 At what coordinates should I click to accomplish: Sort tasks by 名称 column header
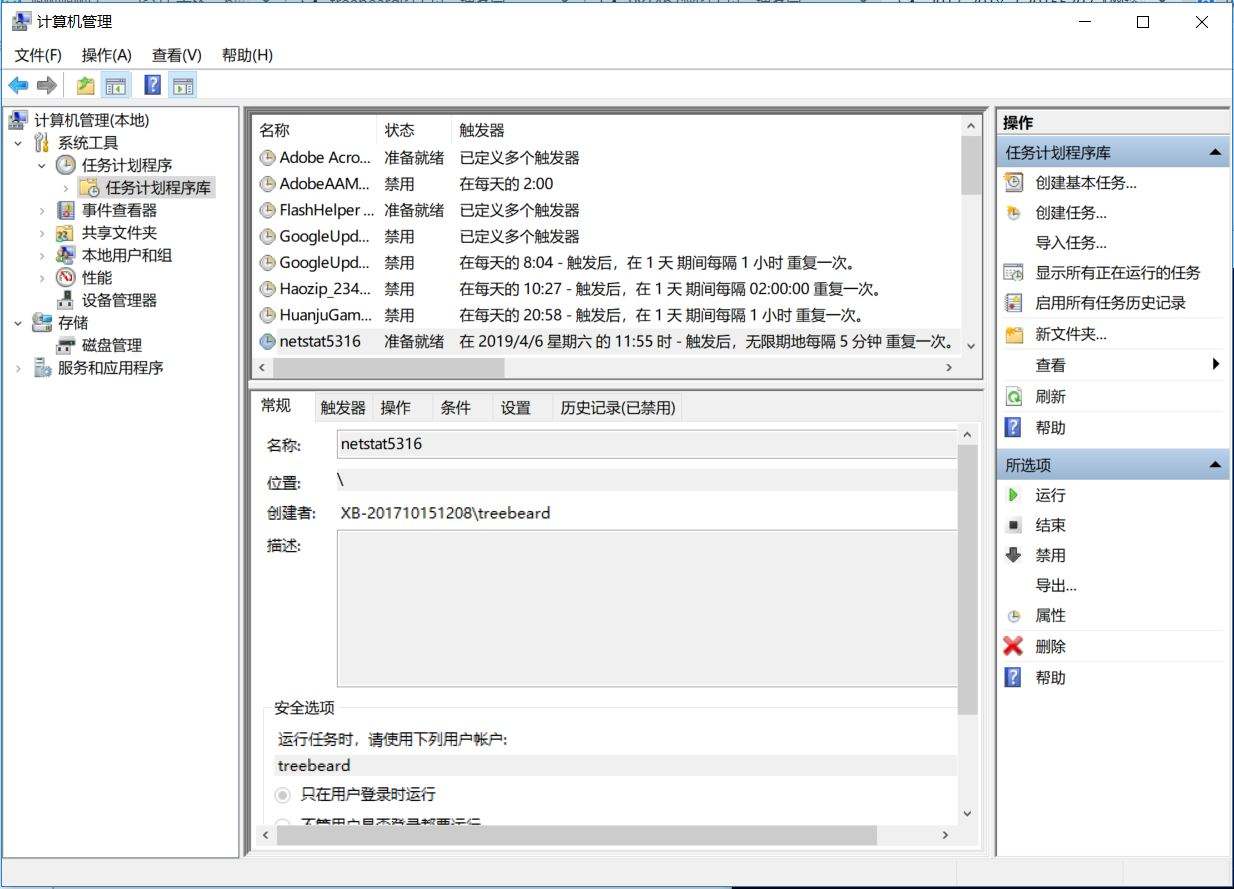(x=314, y=130)
